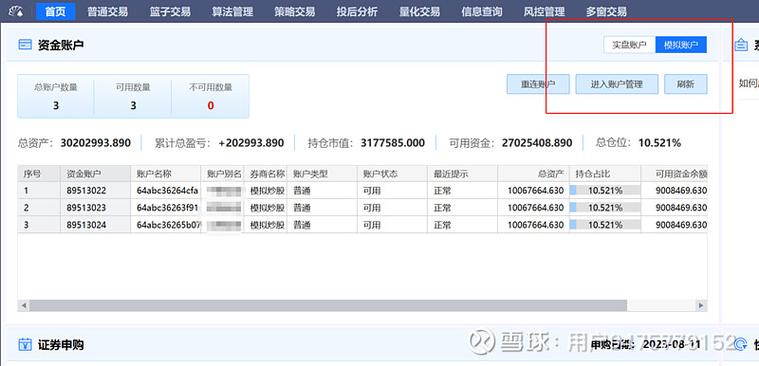Screen dimensions: 759x366
Task: Sort by the 持仓占比 column header
Action: 605,173
